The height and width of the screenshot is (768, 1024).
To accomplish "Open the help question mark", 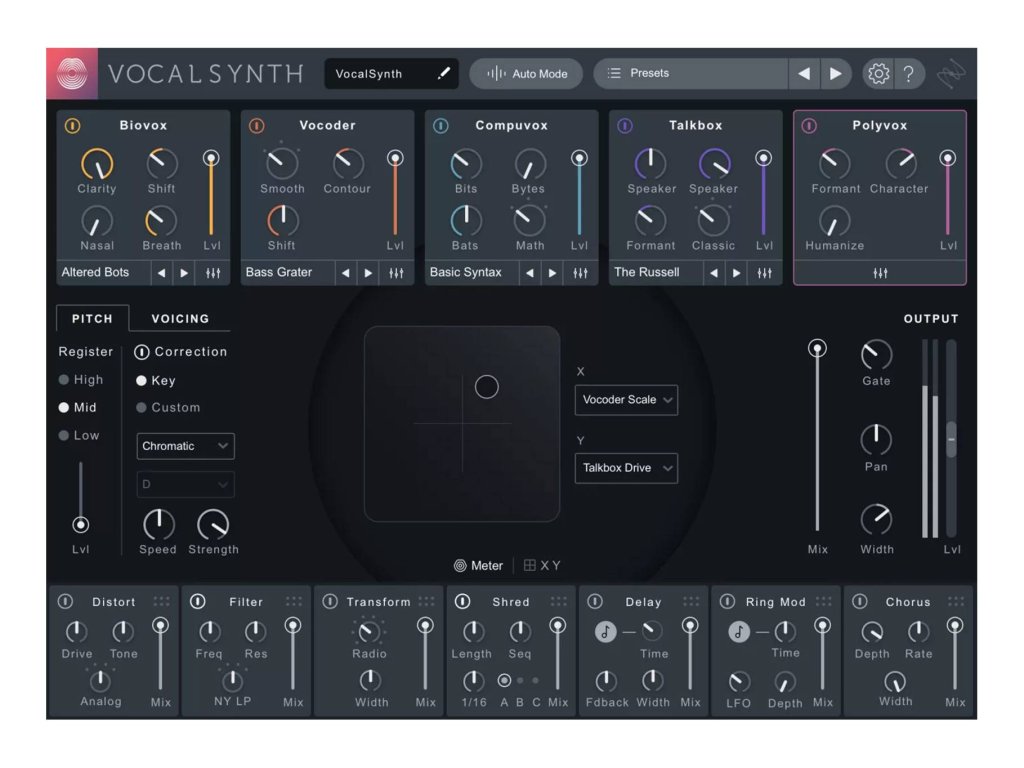I will (x=908, y=74).
